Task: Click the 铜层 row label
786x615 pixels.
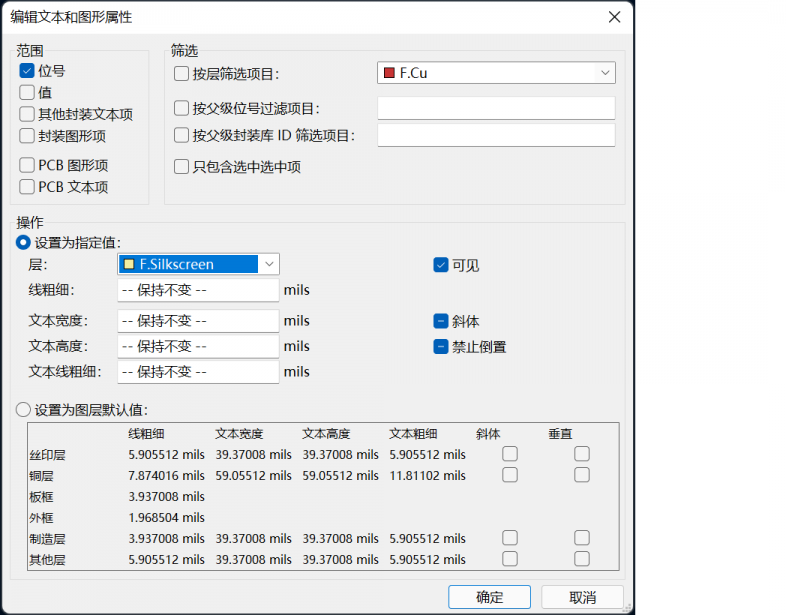Action: click(x=41, y=476)
